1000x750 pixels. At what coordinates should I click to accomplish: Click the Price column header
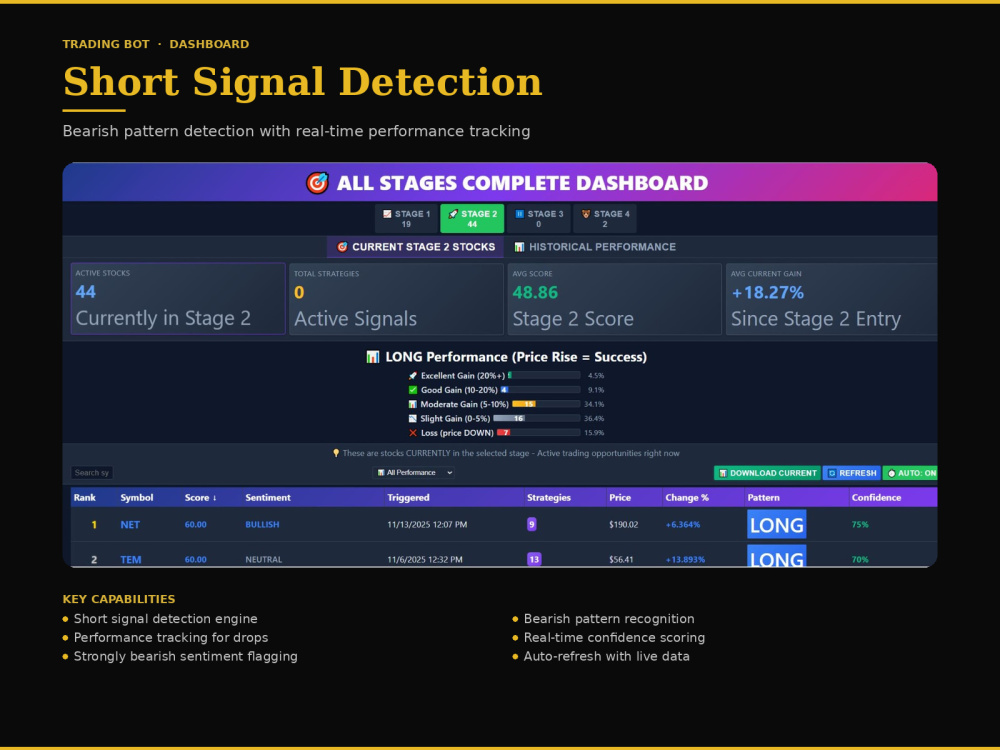click(620, 497)
